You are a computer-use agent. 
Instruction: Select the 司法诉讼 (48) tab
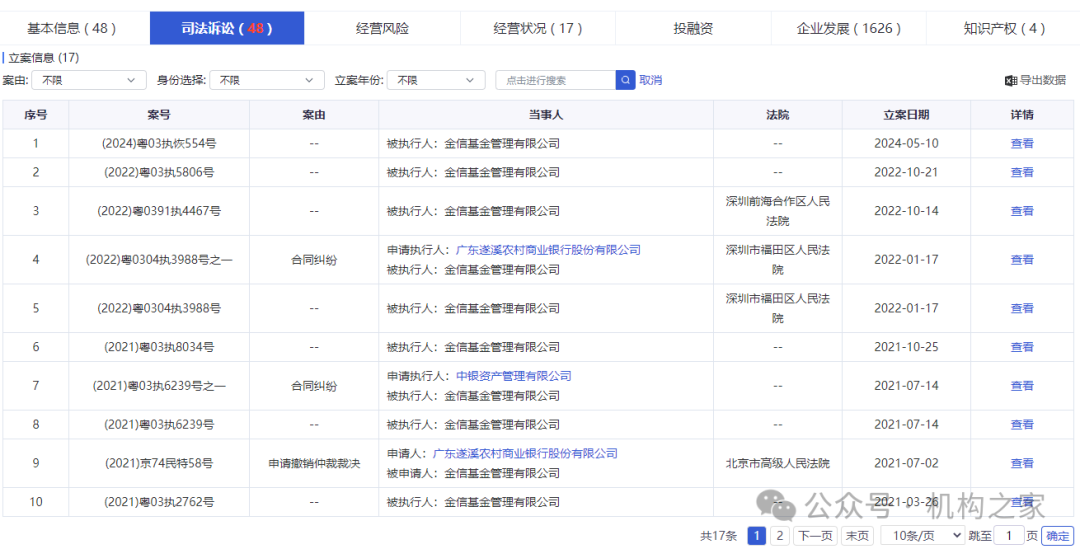(227, 28)
